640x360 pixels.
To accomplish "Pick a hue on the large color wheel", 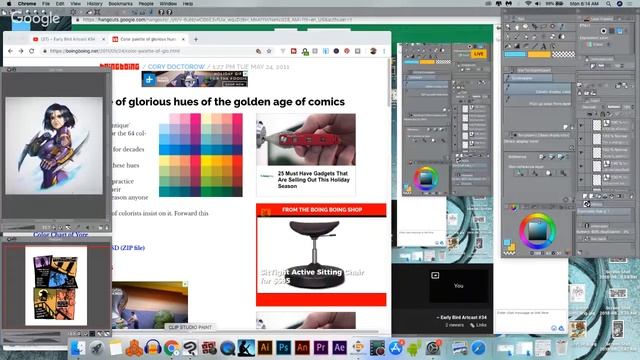I will click(x=537, y=231).
